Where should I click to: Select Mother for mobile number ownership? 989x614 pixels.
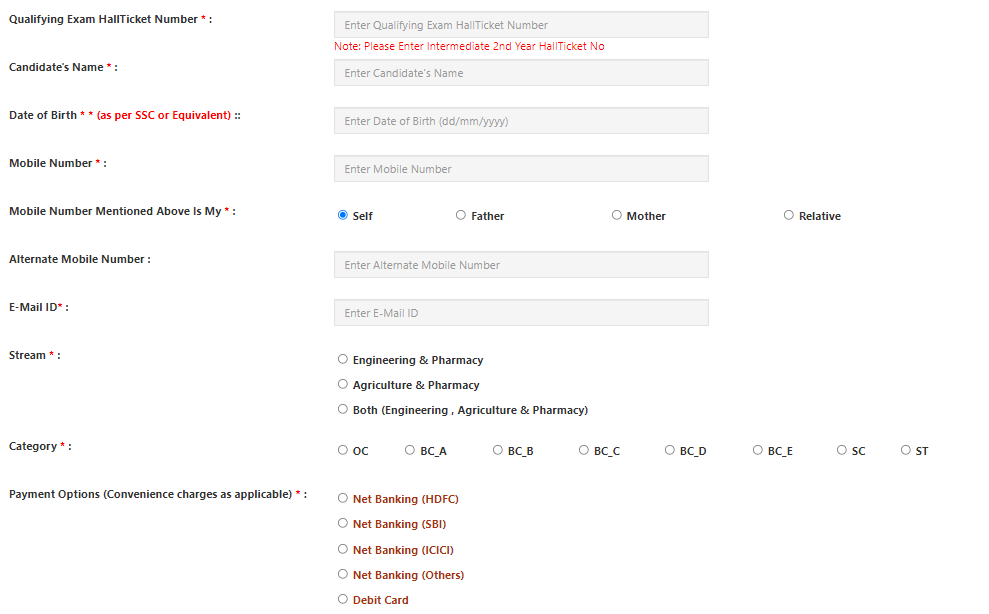point(616,215)
